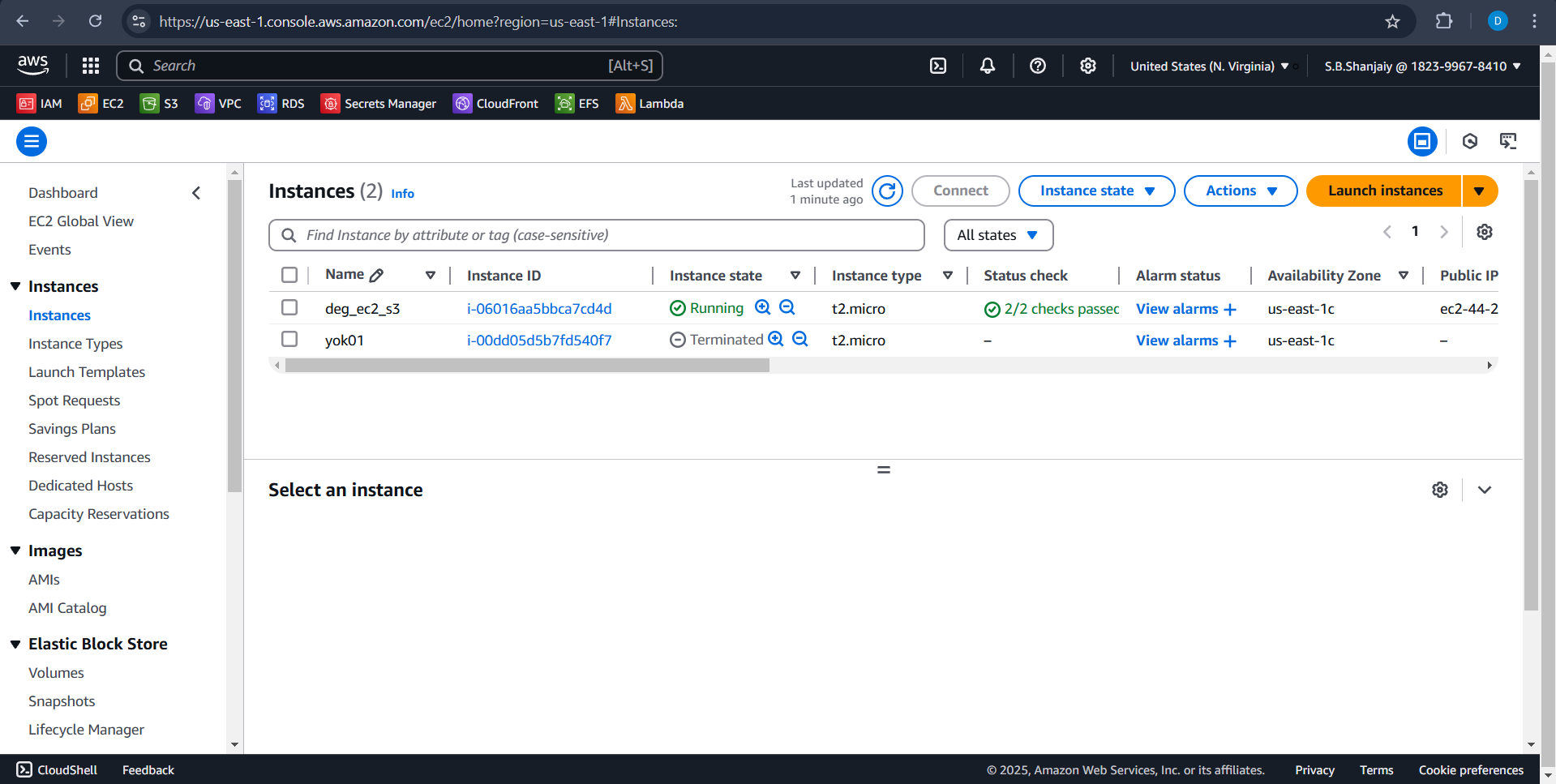
Task: Open IAM service shortcut
Action: 40,104
